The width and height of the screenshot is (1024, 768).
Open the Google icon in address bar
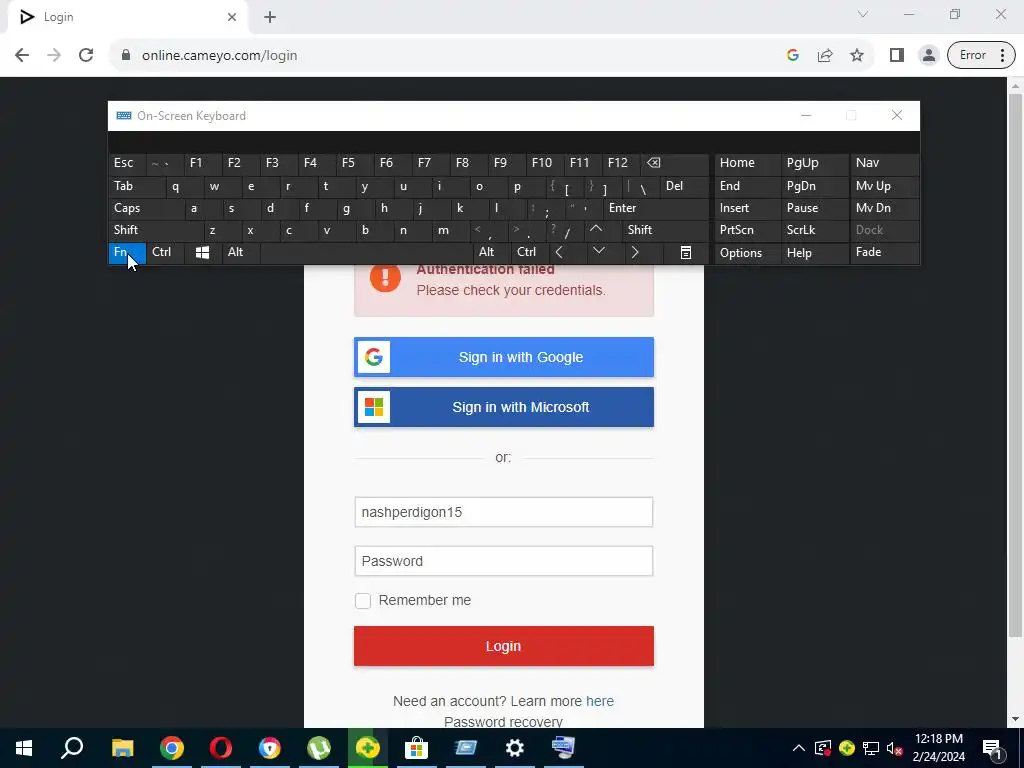793,56
